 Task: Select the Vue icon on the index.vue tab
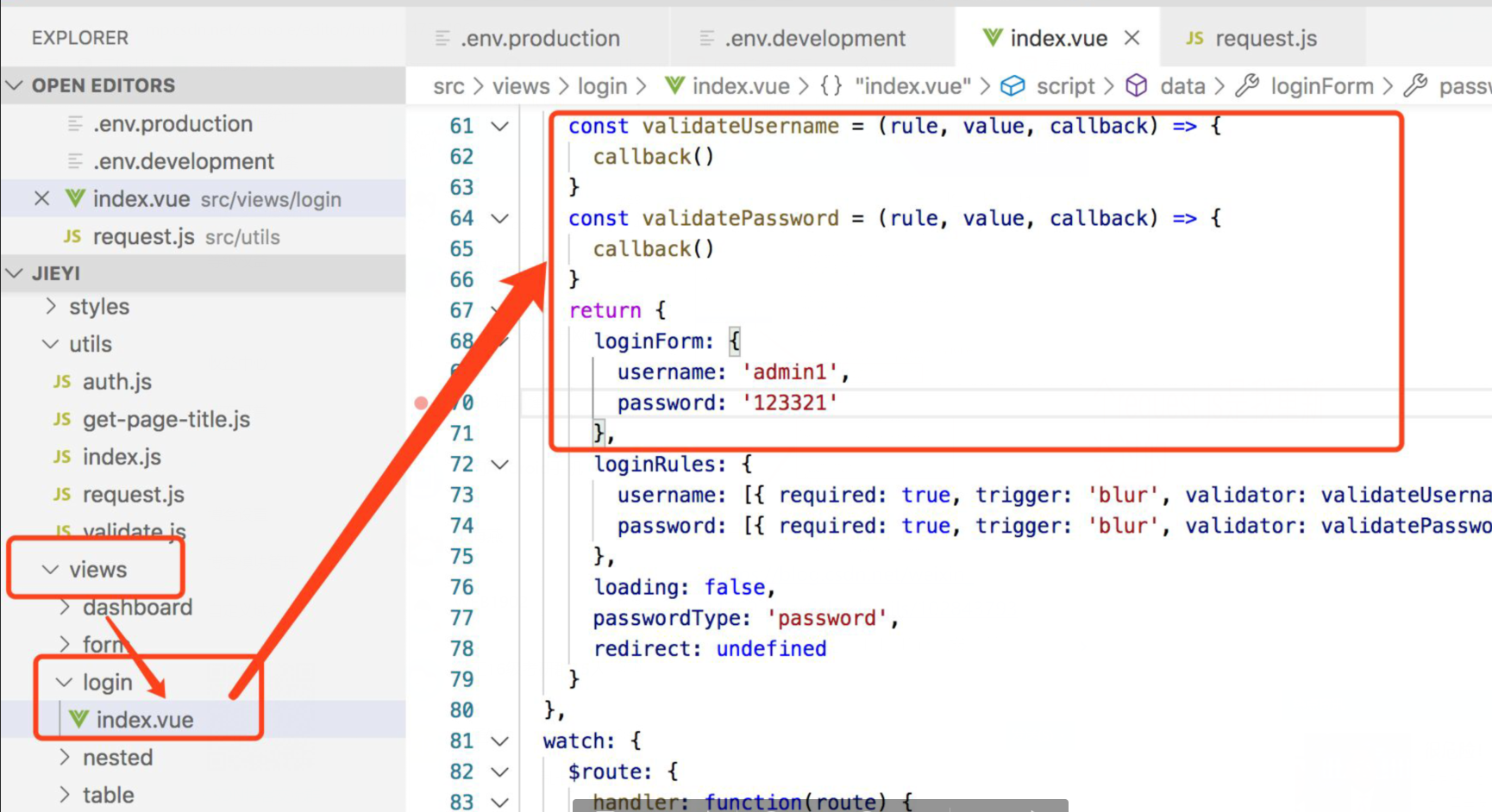pyautogui.click(x=992, y=37)
